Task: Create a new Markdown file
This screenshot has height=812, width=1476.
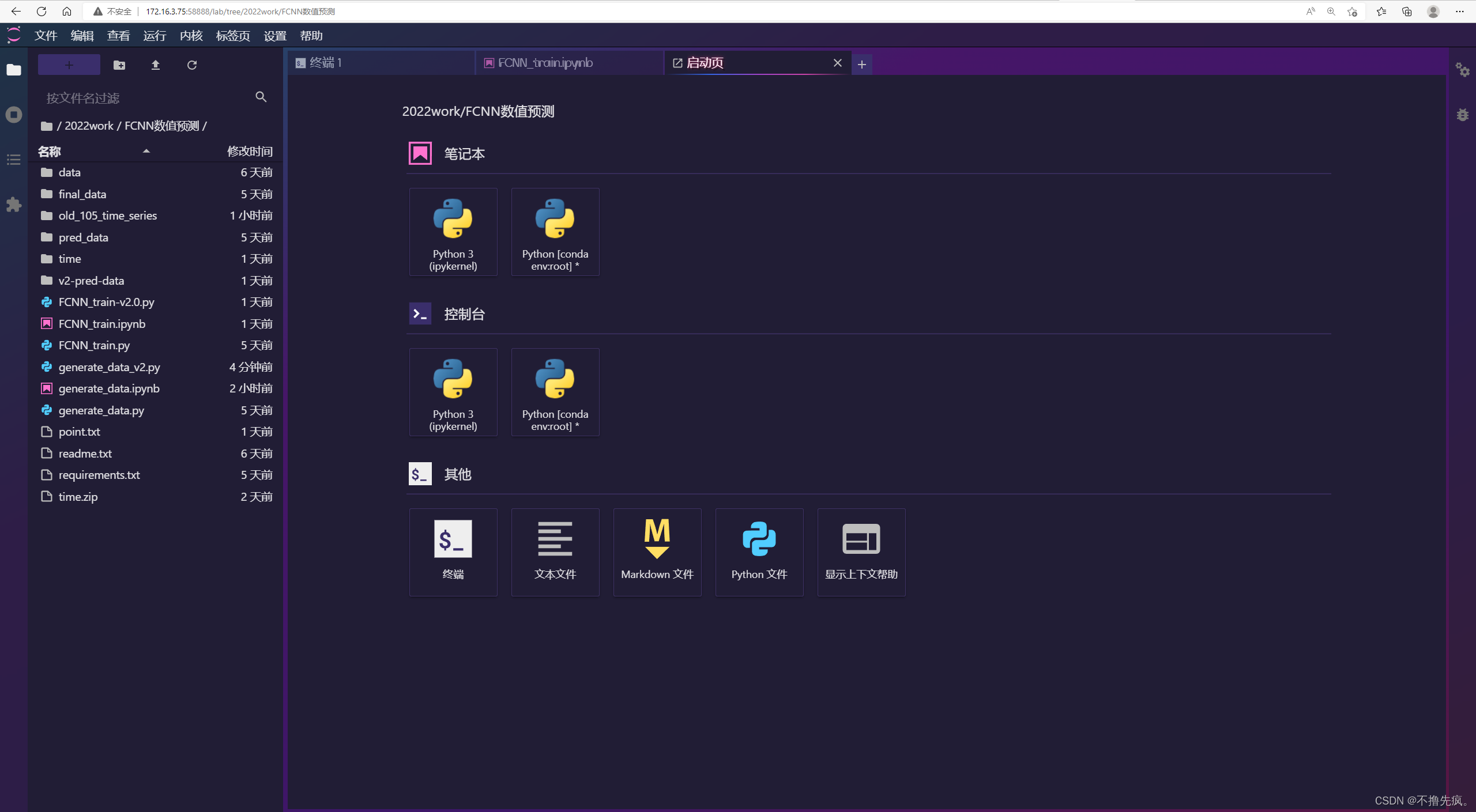Action: click(657, 552)
